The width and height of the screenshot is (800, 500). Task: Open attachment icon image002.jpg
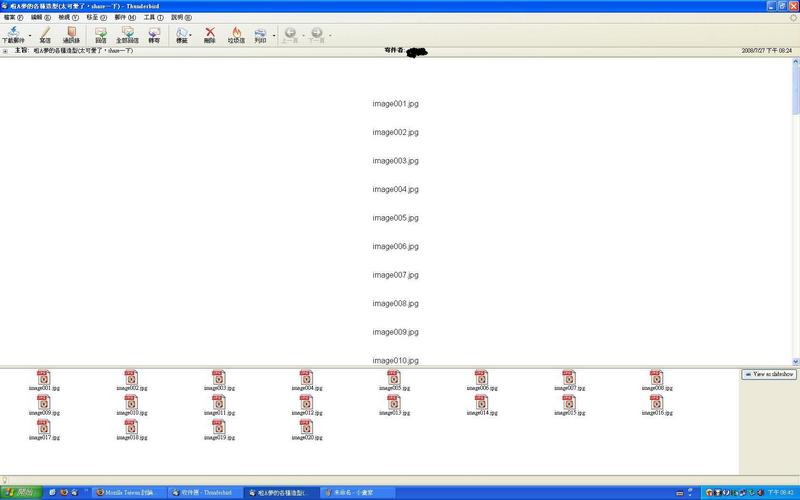[x=132, y=378]
